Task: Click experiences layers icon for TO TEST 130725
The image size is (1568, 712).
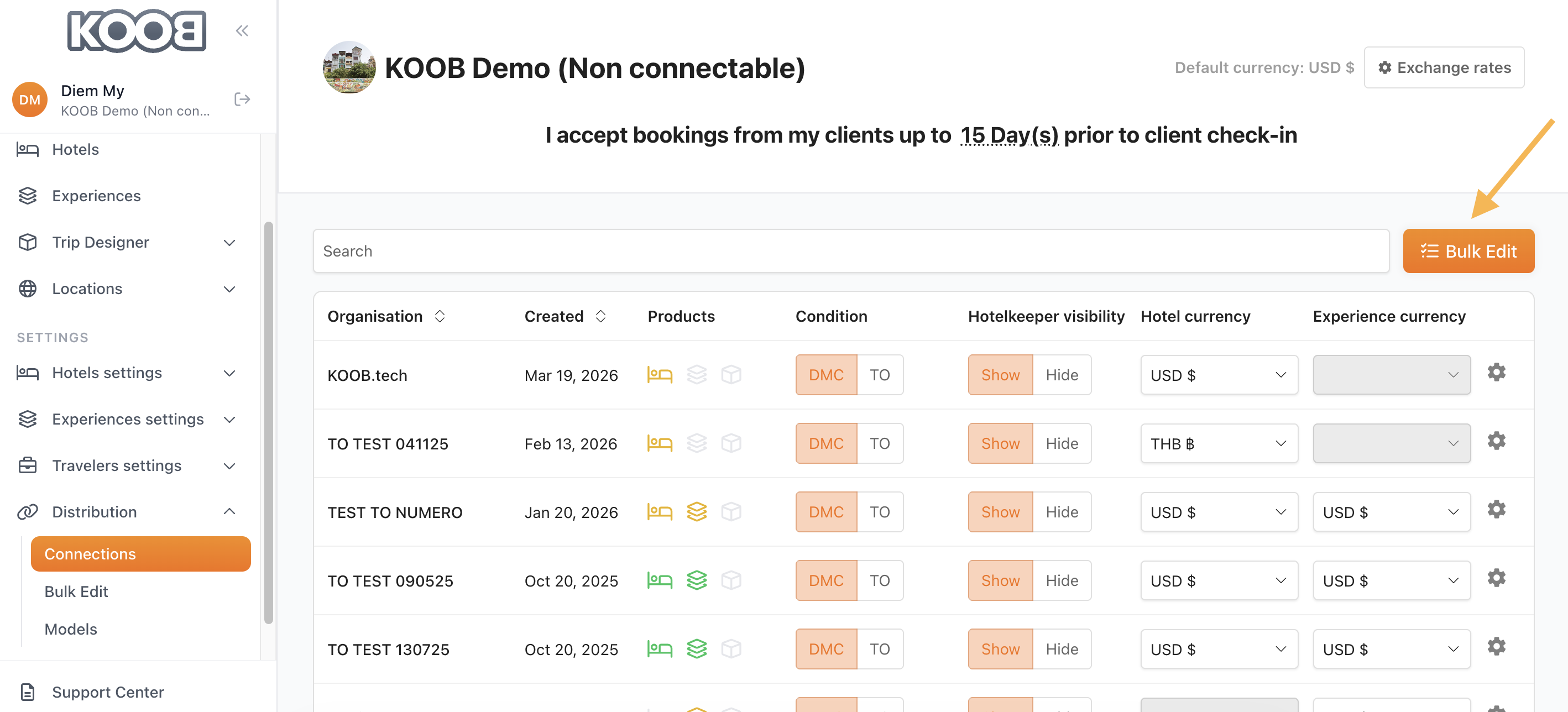Action: pyautogui.click(x=696, y=649)
